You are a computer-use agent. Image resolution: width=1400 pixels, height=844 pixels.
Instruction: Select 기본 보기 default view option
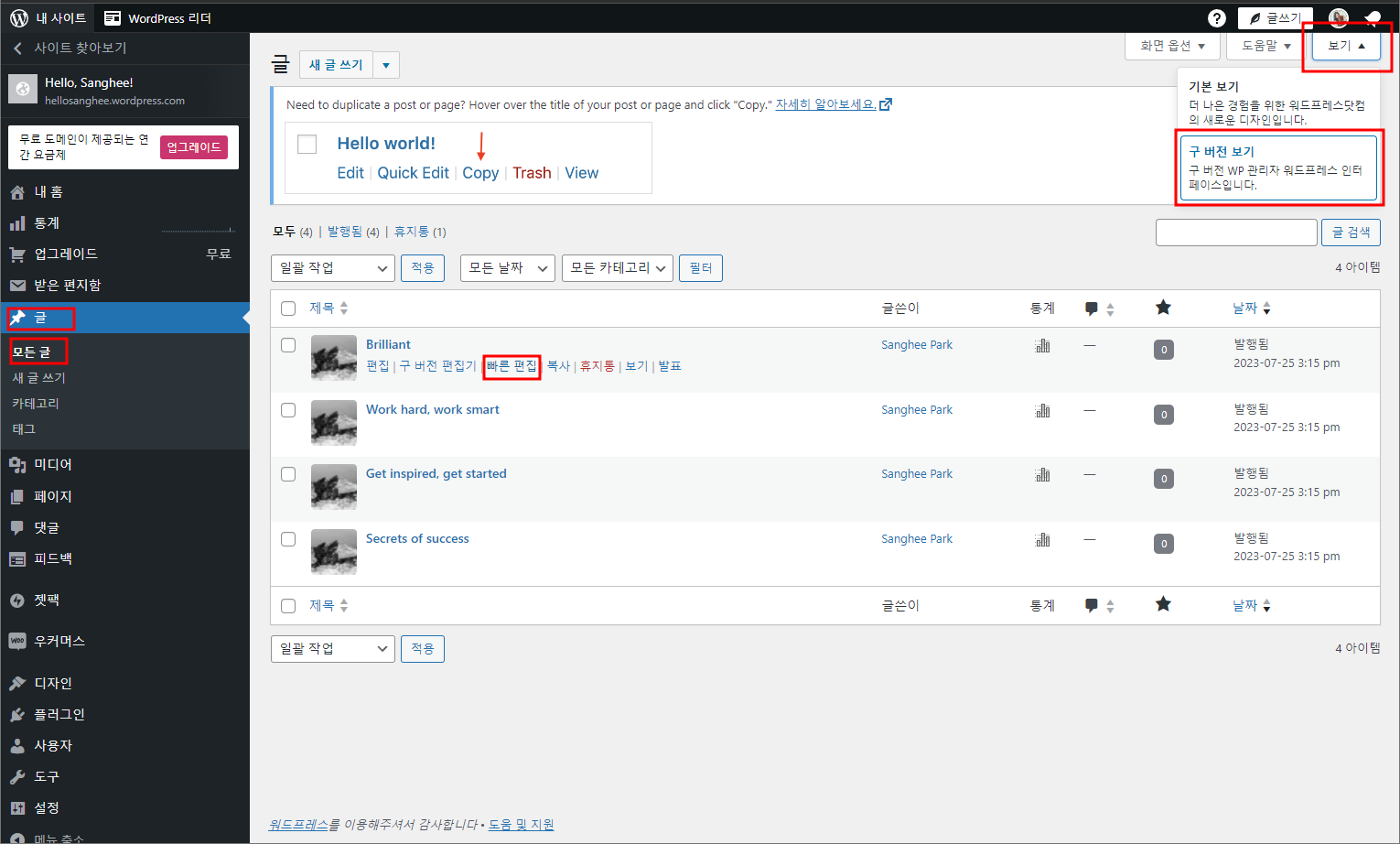(1278, 103)
